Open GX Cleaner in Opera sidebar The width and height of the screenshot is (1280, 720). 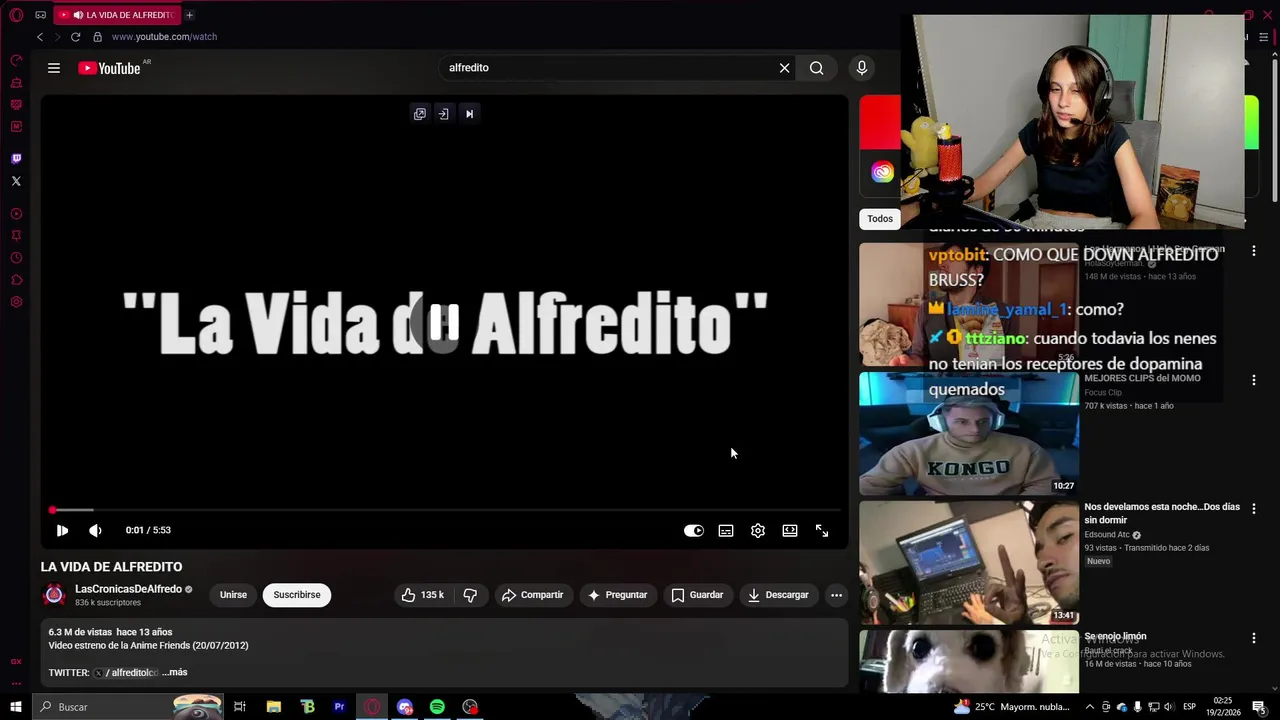pyautogui.click(x=16, y=83)
